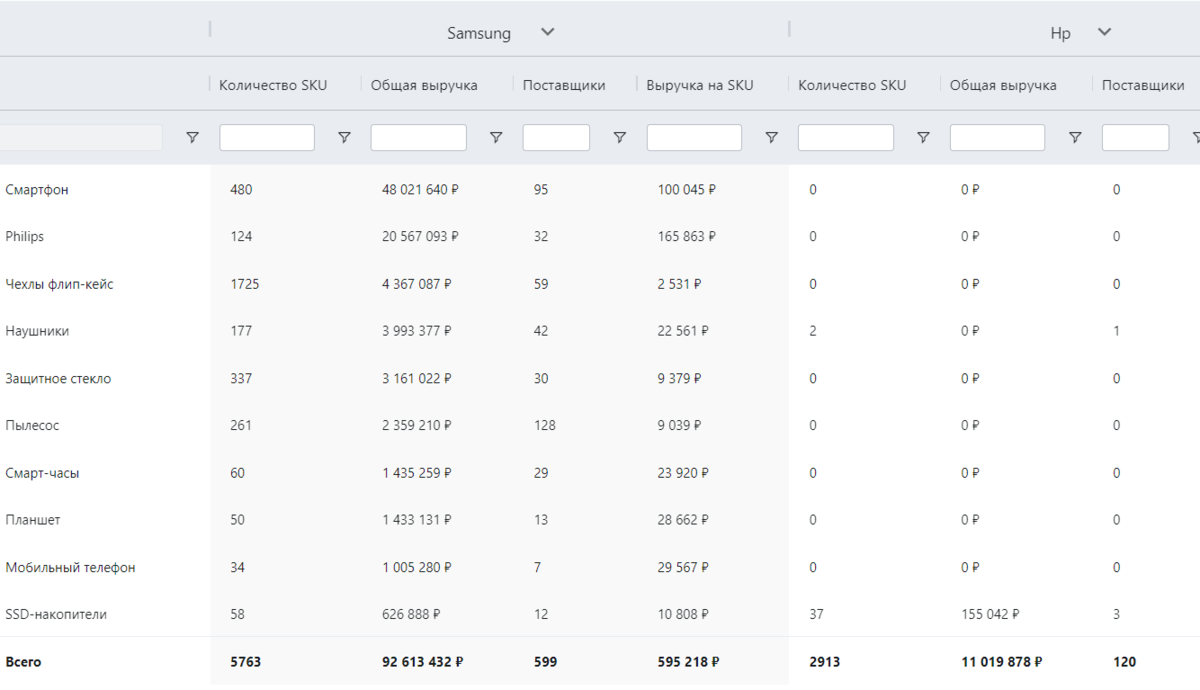Click revenue value 1 433 131 ₽

[x=417, y=520]
